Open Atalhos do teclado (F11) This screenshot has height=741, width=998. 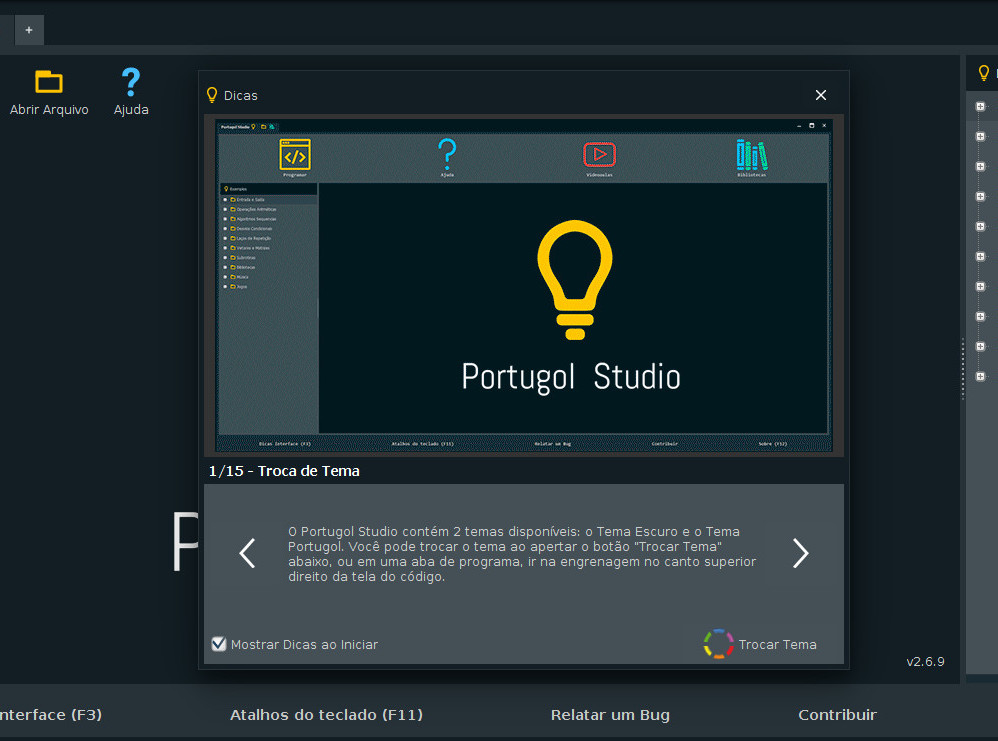point(326,715)
